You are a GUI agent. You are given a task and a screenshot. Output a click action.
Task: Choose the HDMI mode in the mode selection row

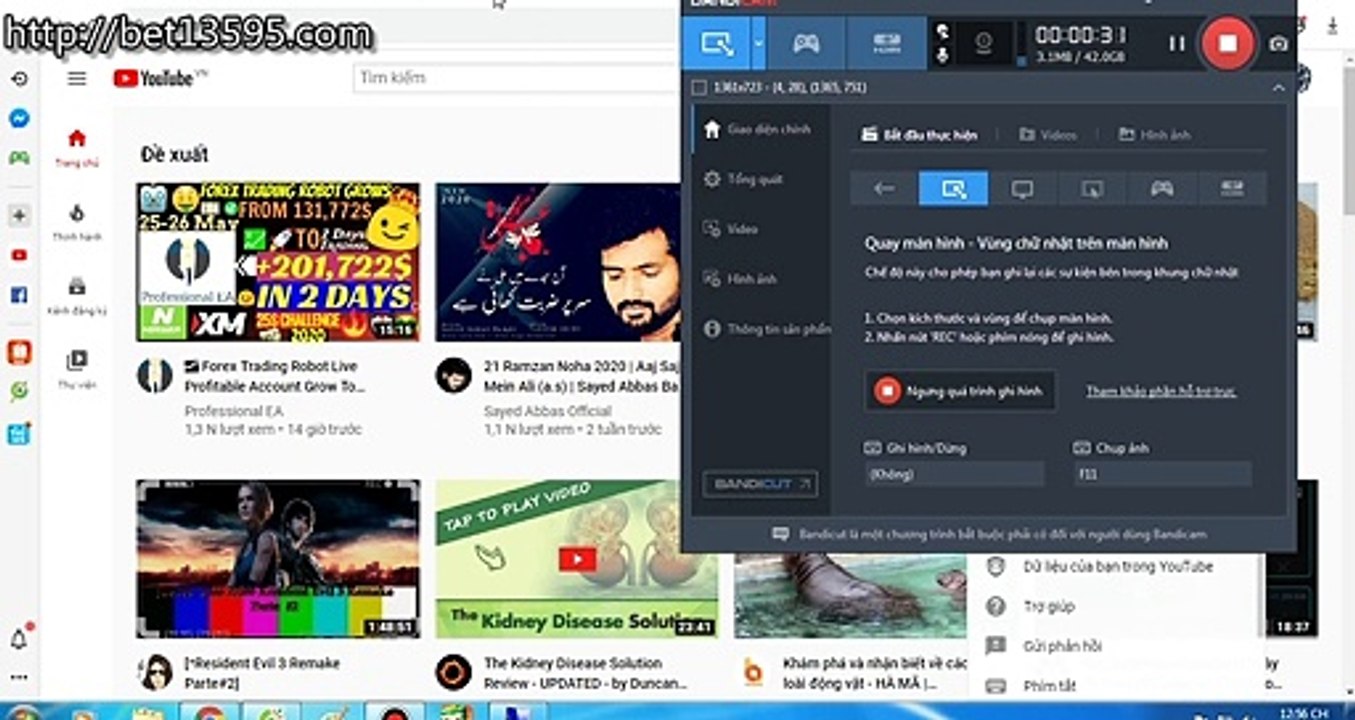(1232, 188)
